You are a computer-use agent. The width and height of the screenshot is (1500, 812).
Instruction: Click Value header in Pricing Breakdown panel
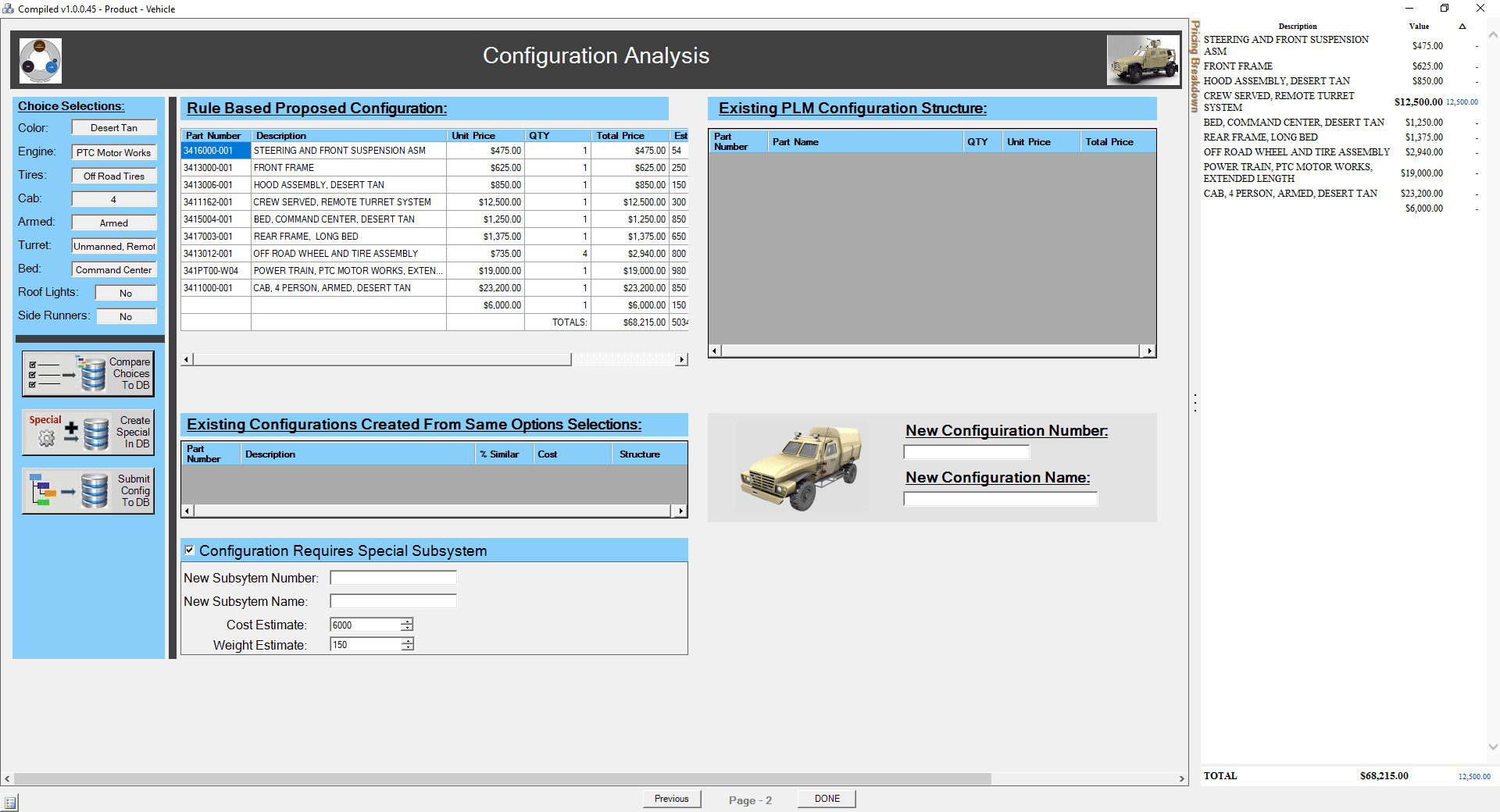pyautogui.click(x=1419, y=27)
